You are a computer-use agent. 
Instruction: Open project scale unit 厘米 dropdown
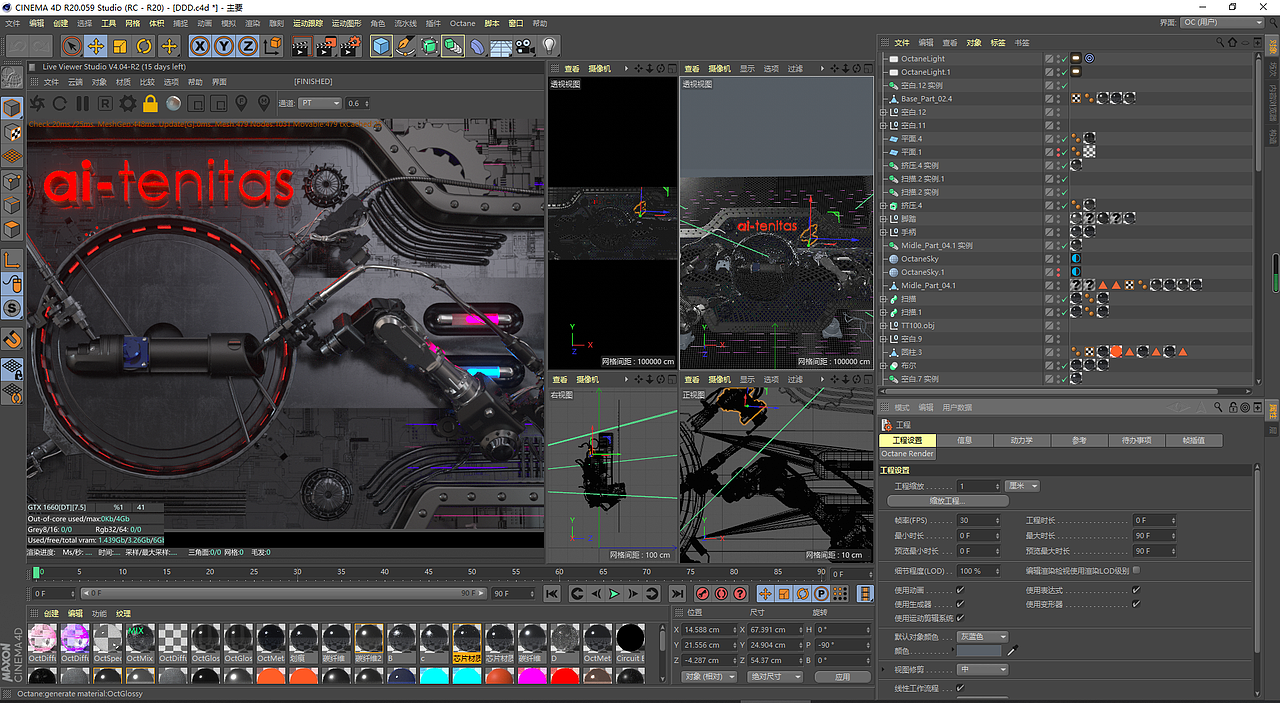[x=1023, y=486]
